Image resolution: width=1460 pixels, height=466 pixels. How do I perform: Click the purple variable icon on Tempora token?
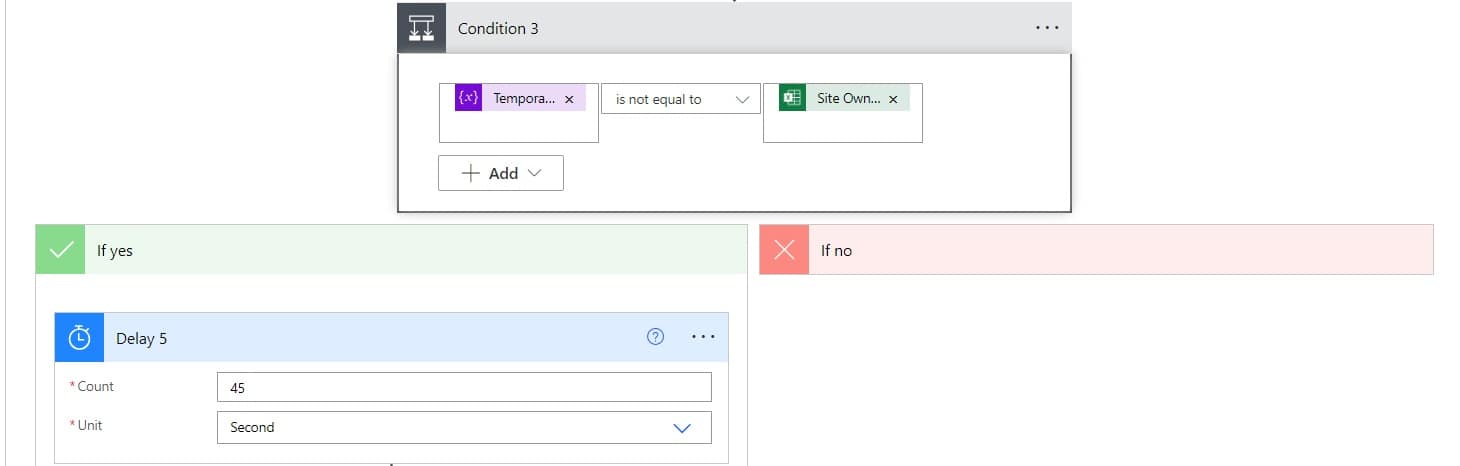(468, 98)
